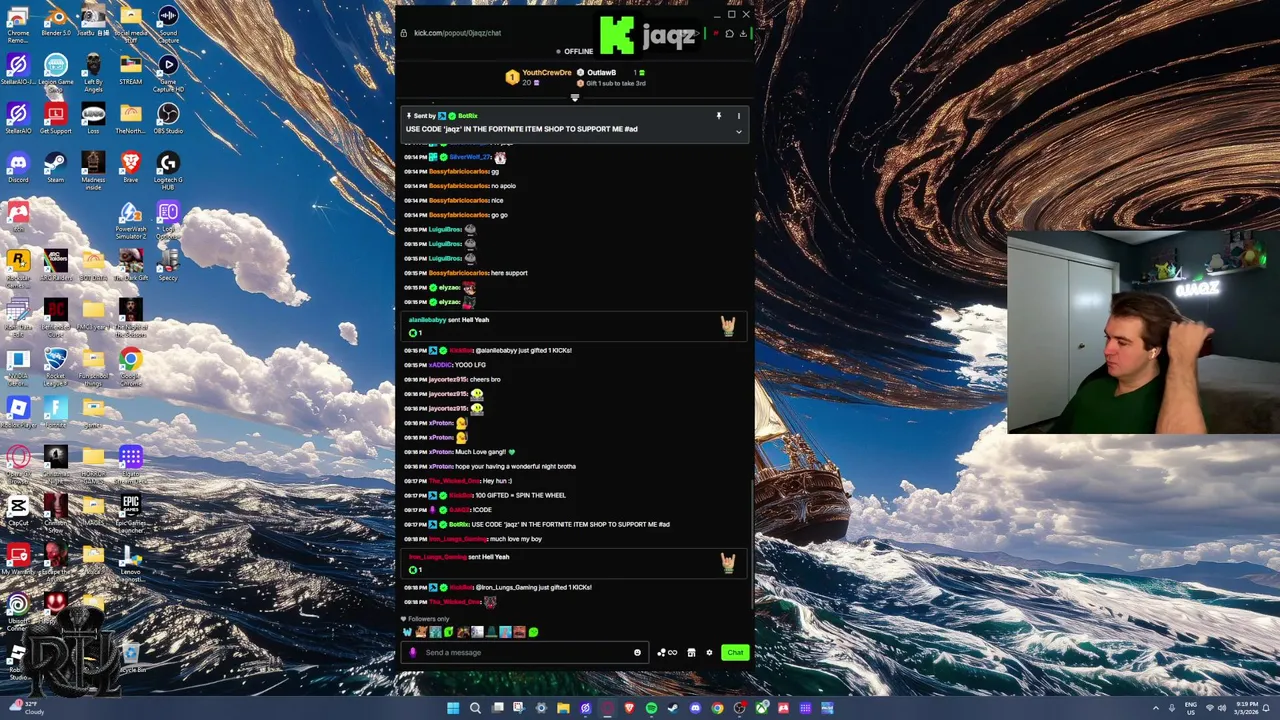Open the volume control in system tray
Image resolution: width=1280 pixels, height=720 pixels.
point(1221,708)
